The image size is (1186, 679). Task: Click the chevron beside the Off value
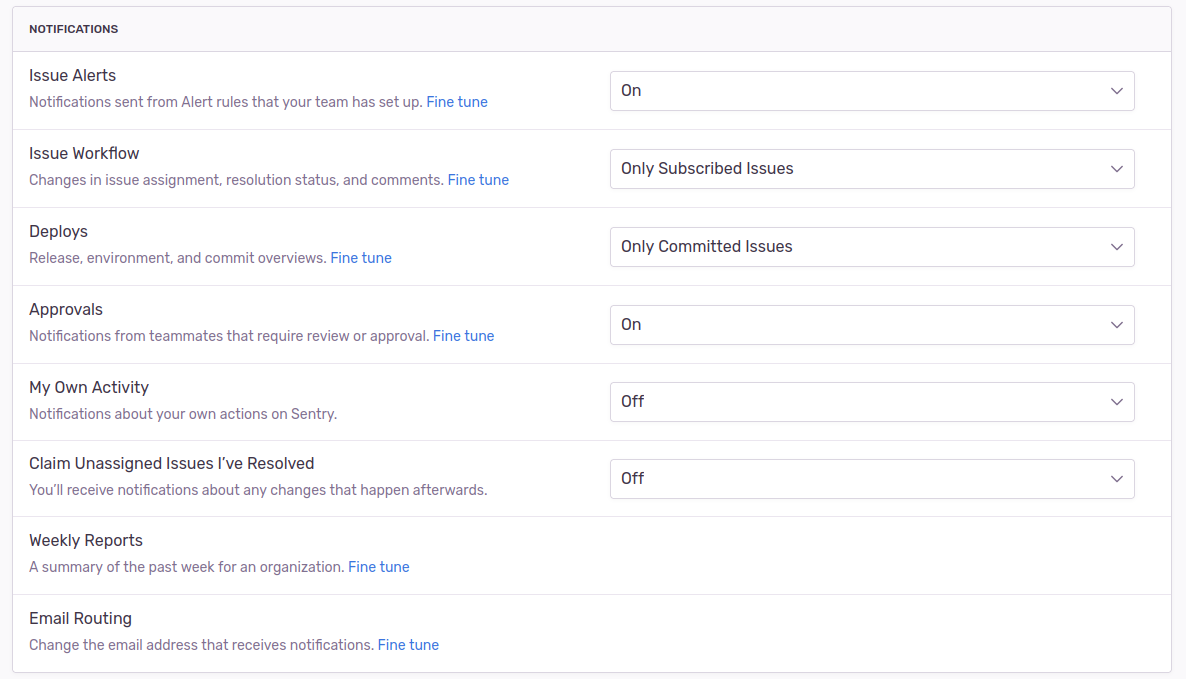(1117, 478)
